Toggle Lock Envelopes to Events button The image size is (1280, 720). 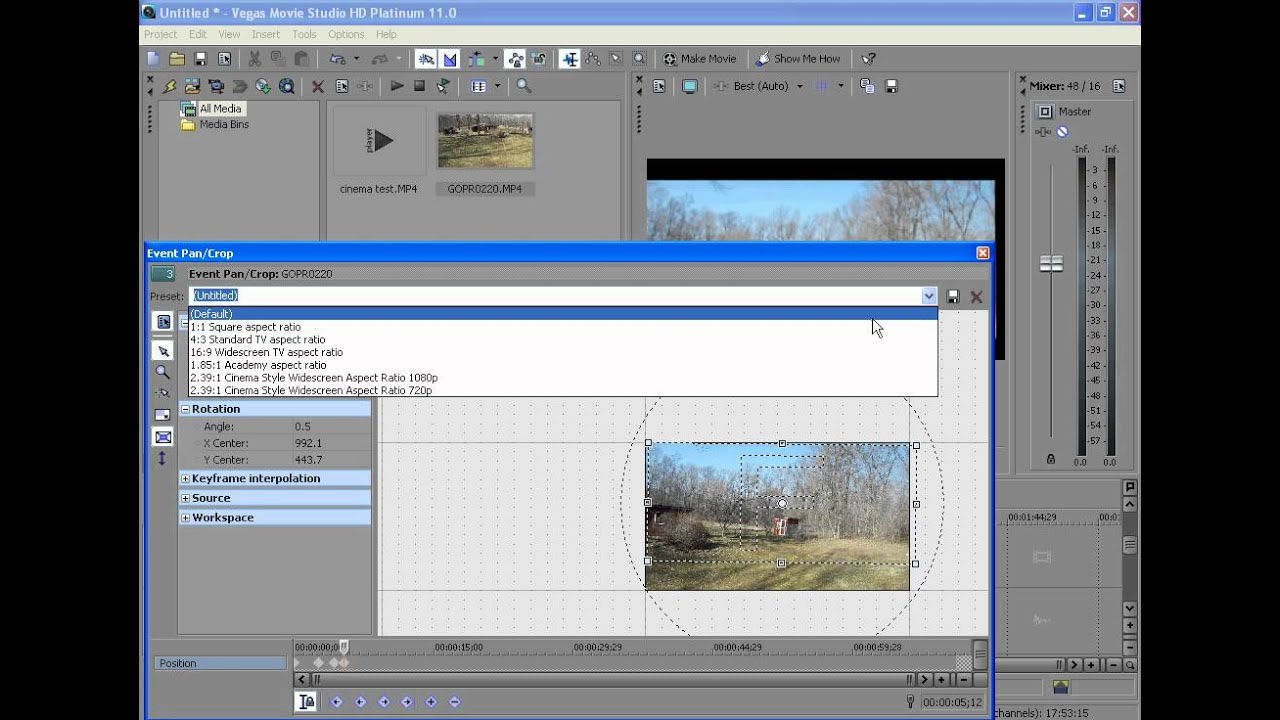pos(516,59)
